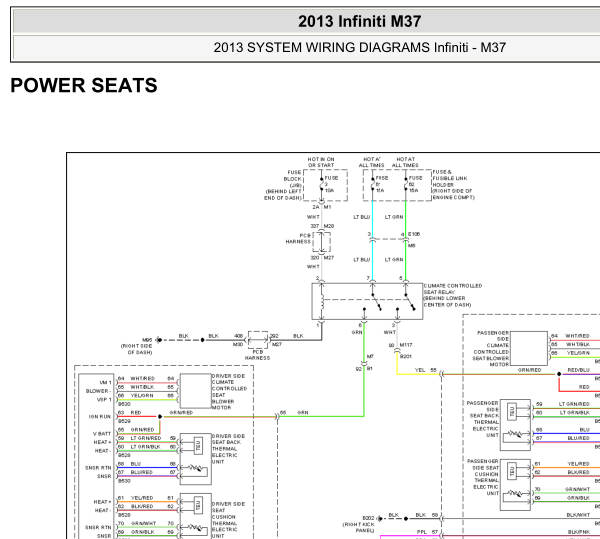Click the 'PASSENGER SIDE SEAT BACK THERMAL ELECTRIC UNIT' label
600x539 pixels.
point(483,419)
